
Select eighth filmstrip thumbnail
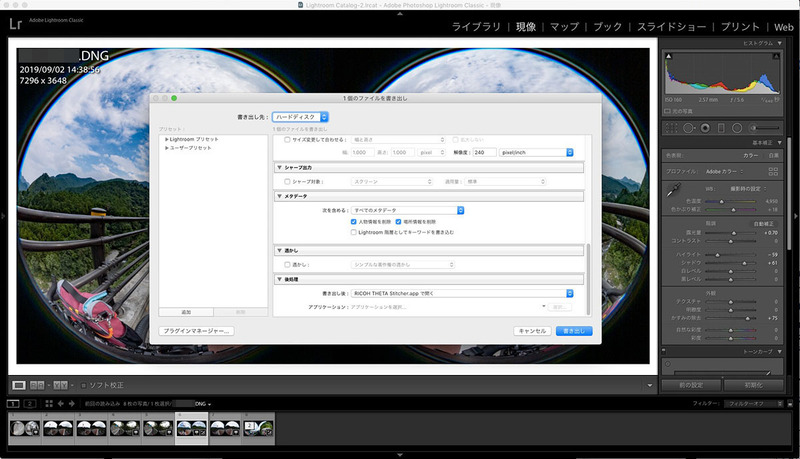click(258, 428)
